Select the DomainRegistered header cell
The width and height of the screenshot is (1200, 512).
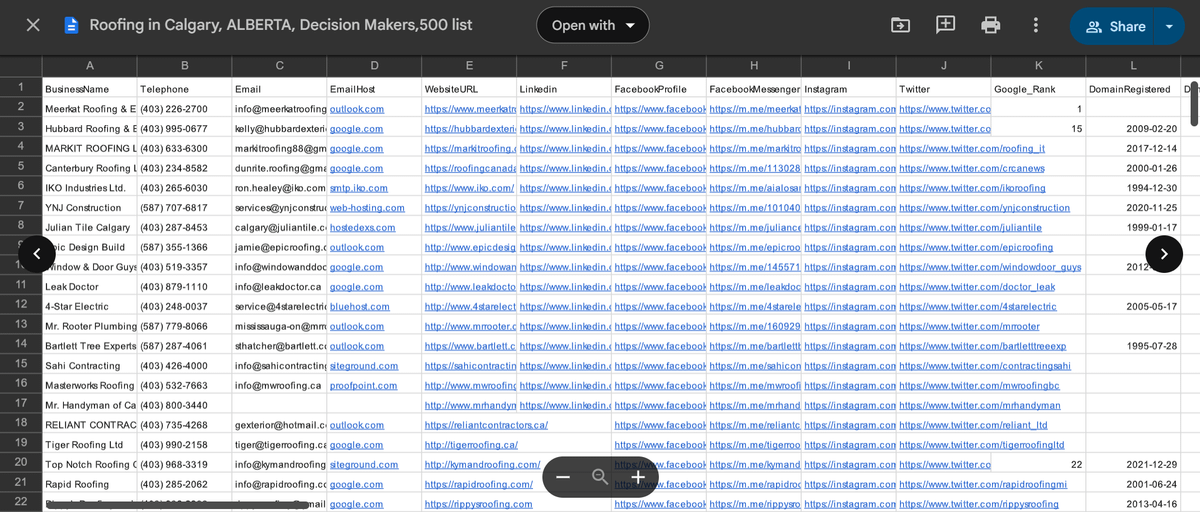(1132, 89)
